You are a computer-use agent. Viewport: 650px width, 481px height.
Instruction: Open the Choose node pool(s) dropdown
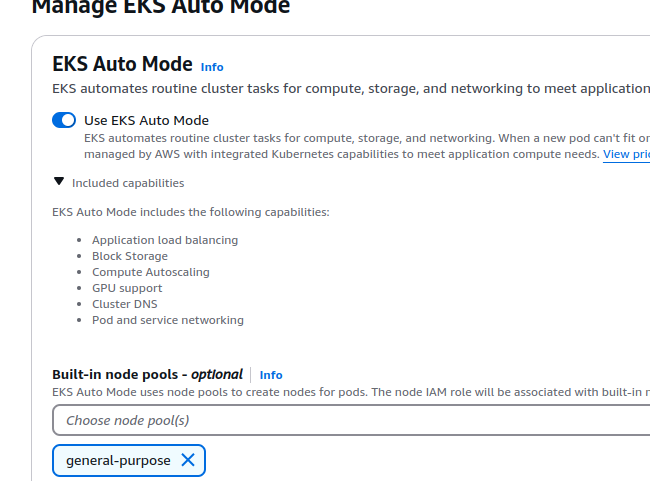(x=351, y=420)
